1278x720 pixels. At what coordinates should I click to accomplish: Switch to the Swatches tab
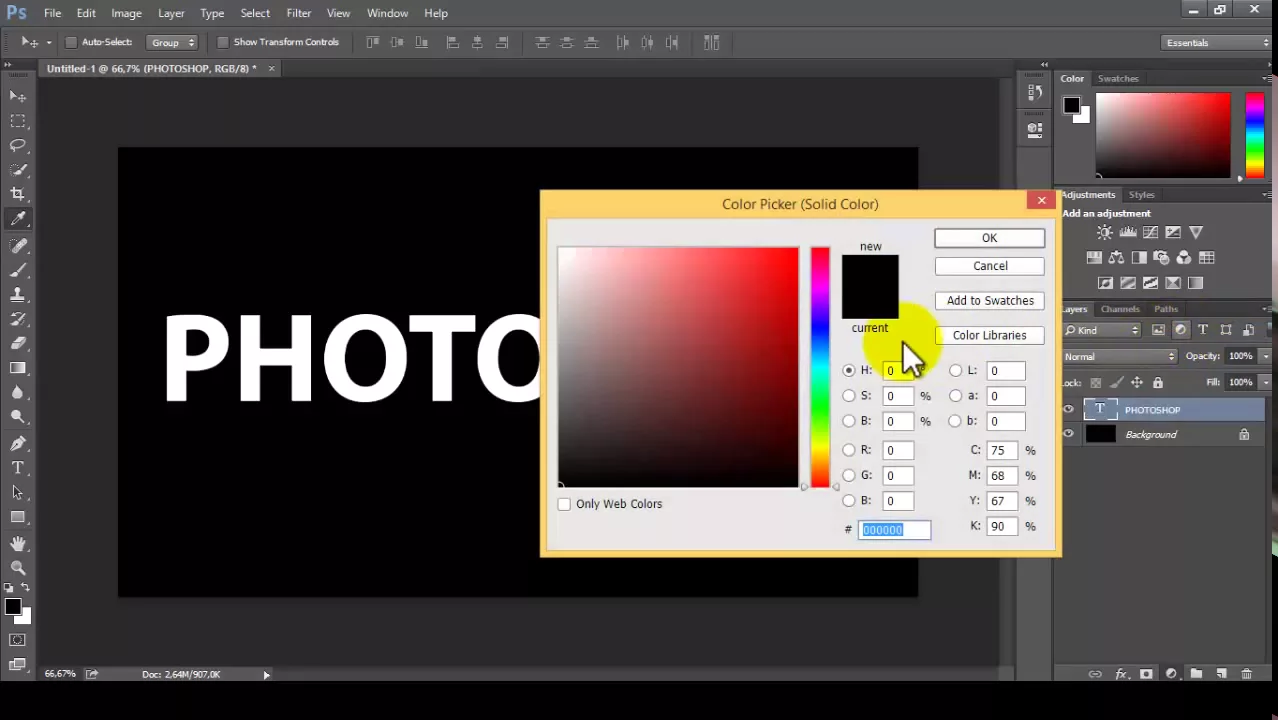(1118, 78)
